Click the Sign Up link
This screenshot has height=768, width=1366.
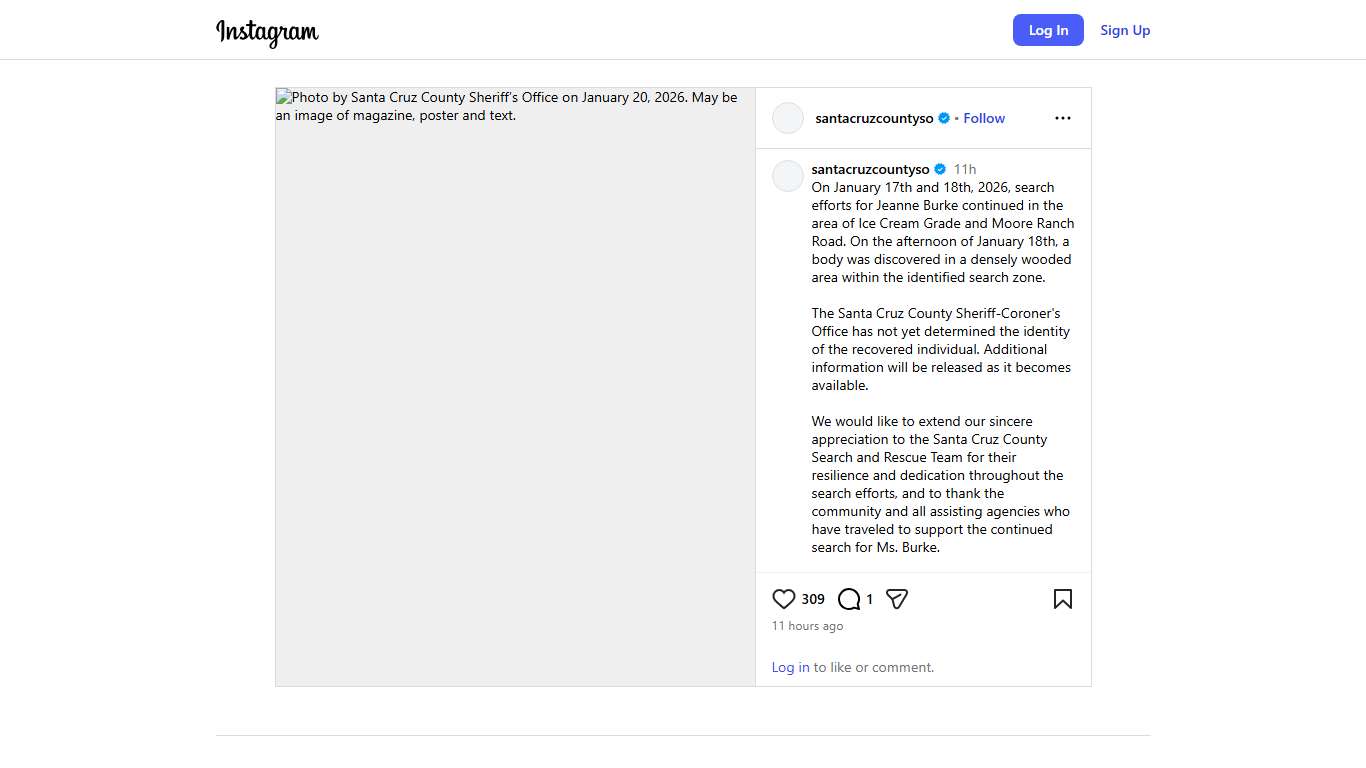(1125, 30)
